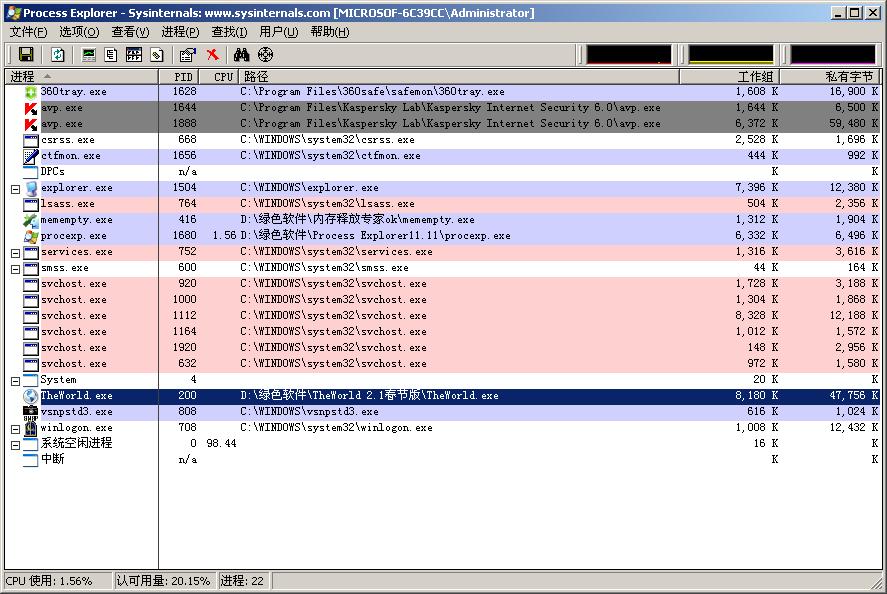Click the explorer.exe process icon
The width and height of the screenshot is (887, 594).
click(x=31, y=188)
